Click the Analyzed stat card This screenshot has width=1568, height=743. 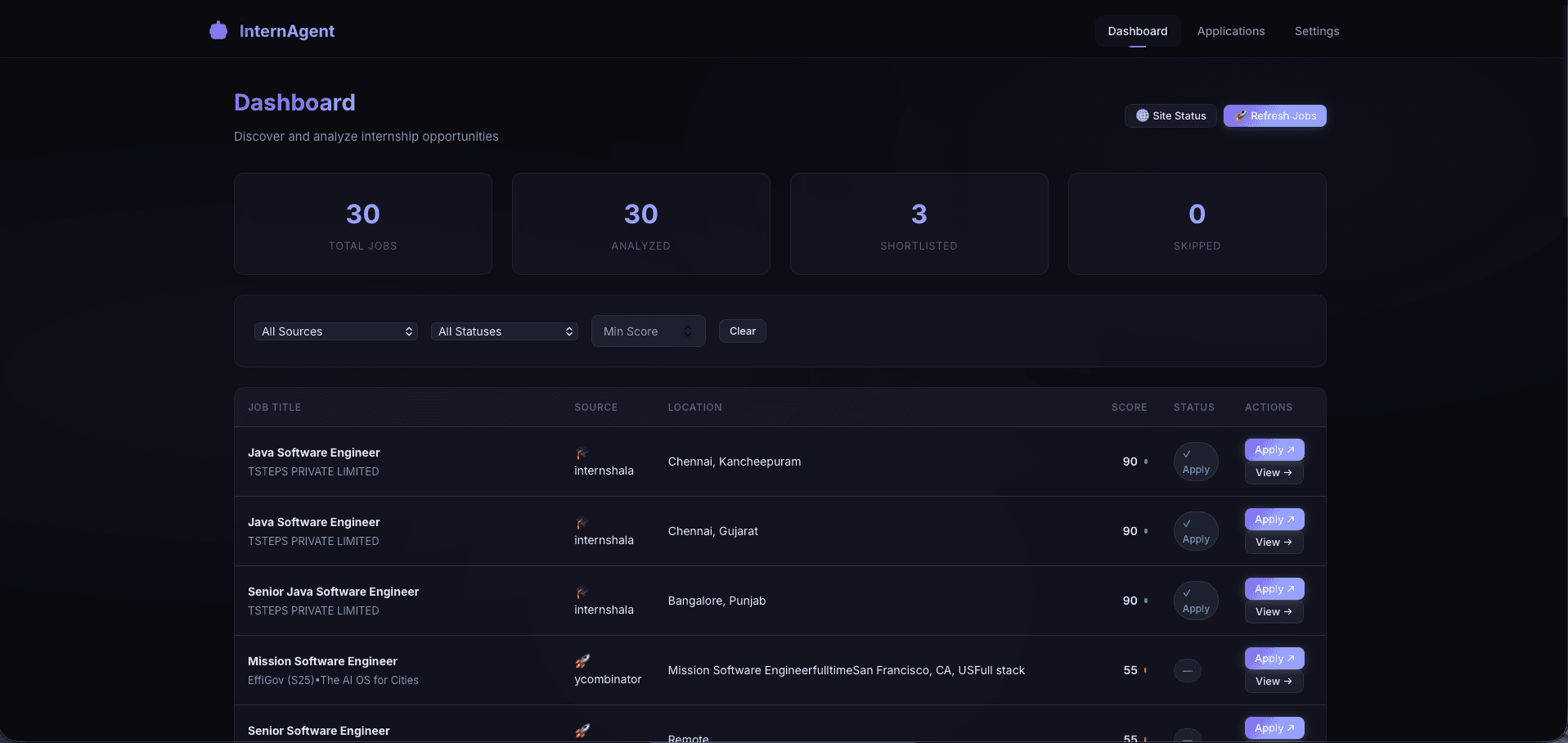pos(641,223)
